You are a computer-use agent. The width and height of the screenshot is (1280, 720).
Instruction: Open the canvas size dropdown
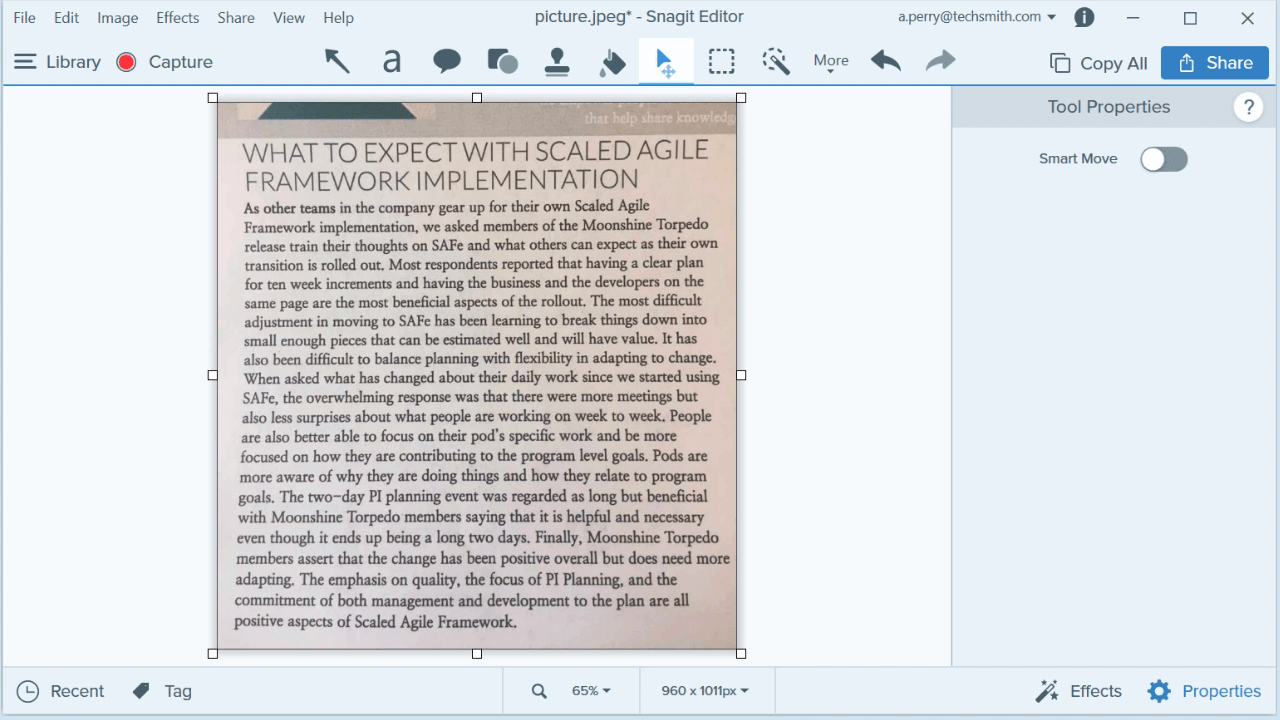pos(707,690)
